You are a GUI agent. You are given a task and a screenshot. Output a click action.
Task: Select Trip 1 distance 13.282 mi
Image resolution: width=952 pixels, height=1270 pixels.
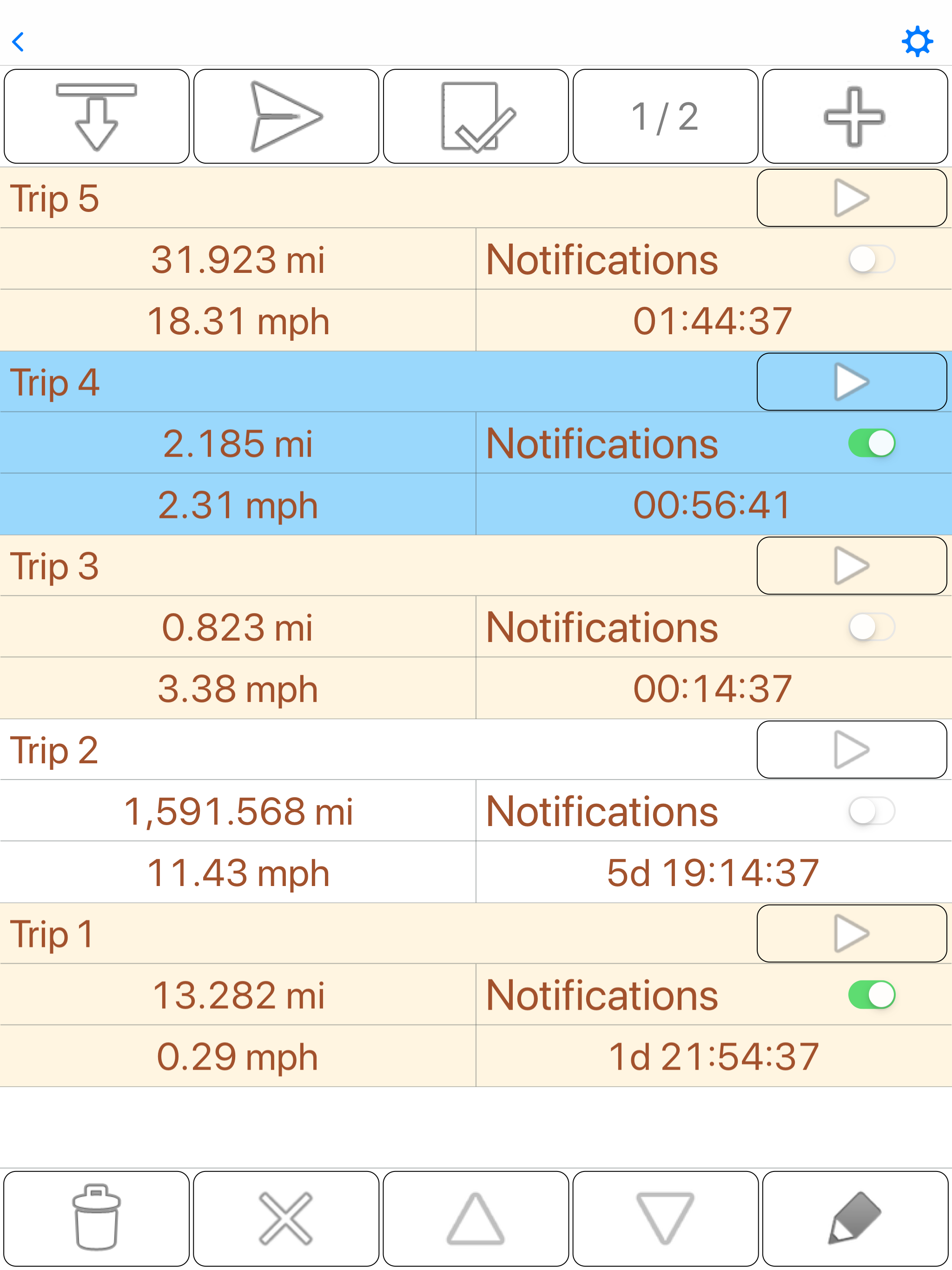[238, 995]
